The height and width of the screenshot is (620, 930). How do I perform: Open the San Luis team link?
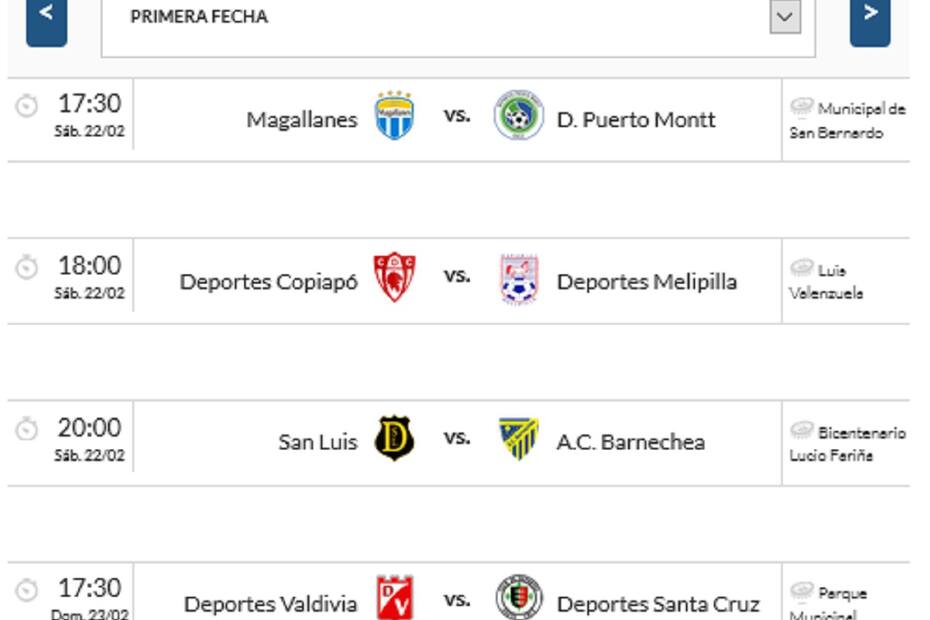pyautogui.click(x=317, y=442)
